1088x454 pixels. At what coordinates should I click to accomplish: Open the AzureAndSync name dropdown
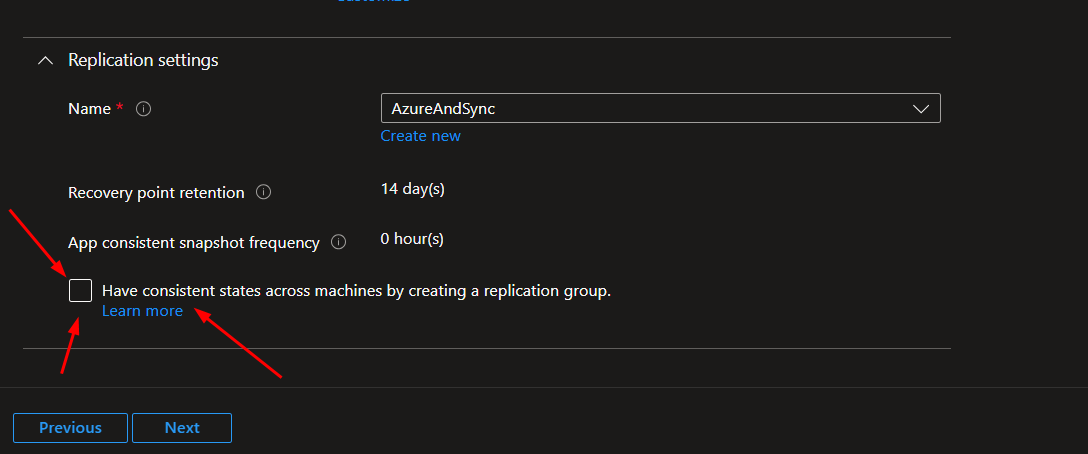(661, 108)
